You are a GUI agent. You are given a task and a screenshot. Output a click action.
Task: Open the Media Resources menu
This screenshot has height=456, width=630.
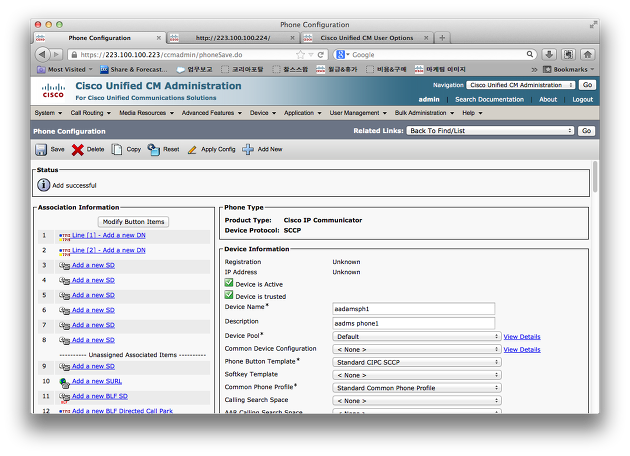tap(146, 113)
